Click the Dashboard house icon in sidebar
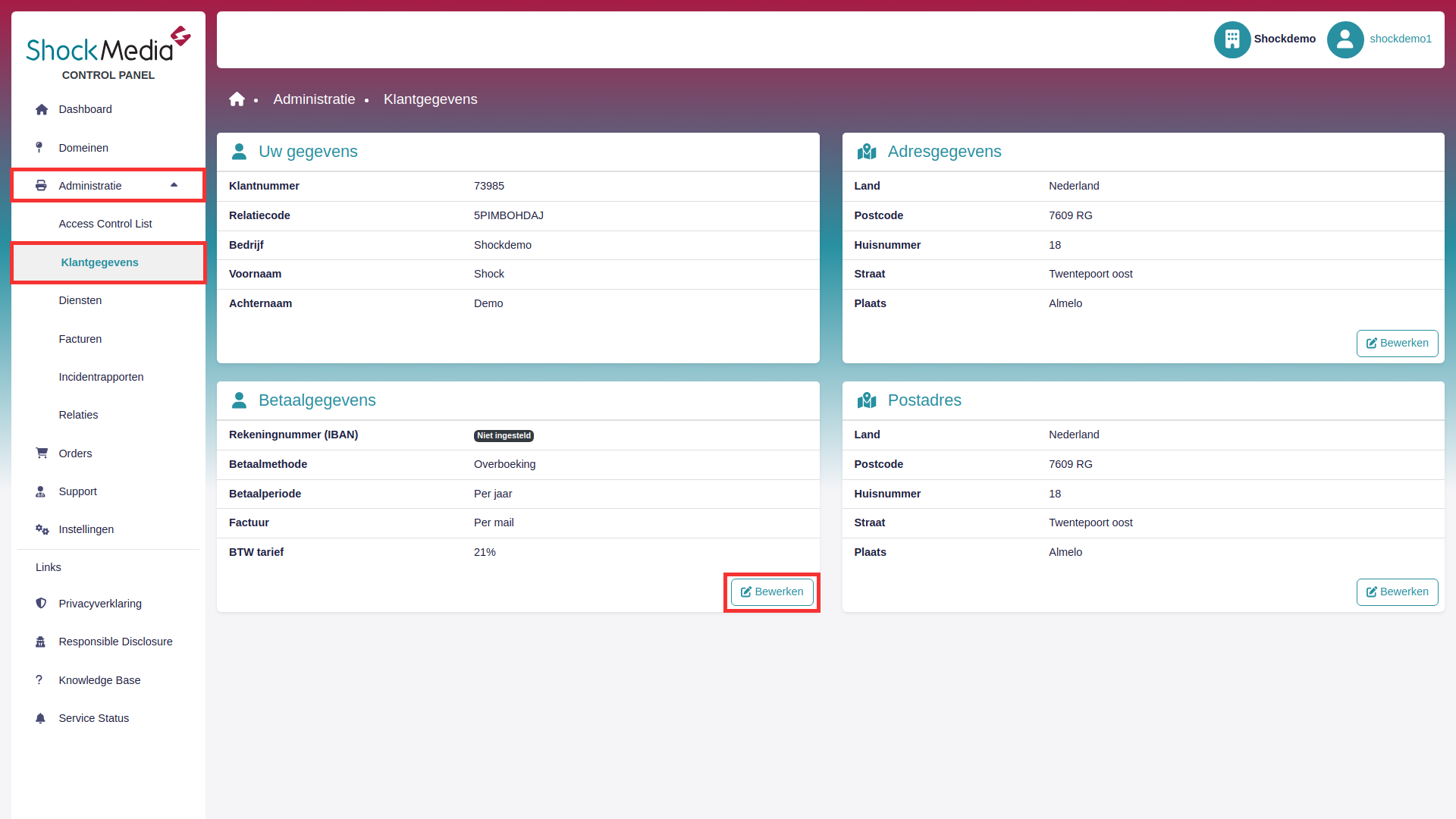Viewport: 1456px width, 819px height. (42, 109)
